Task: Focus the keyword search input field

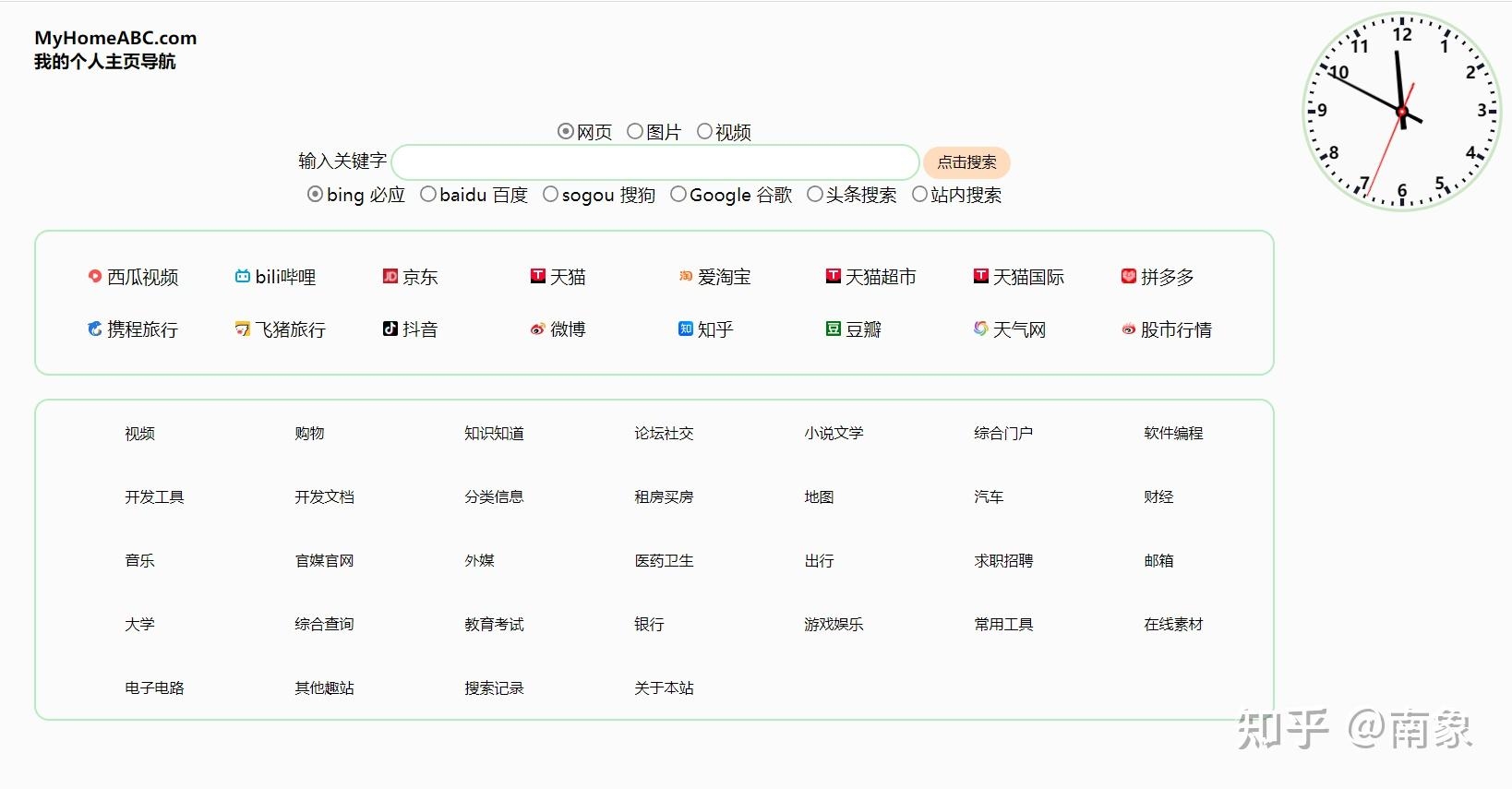Action: point(655,162)
